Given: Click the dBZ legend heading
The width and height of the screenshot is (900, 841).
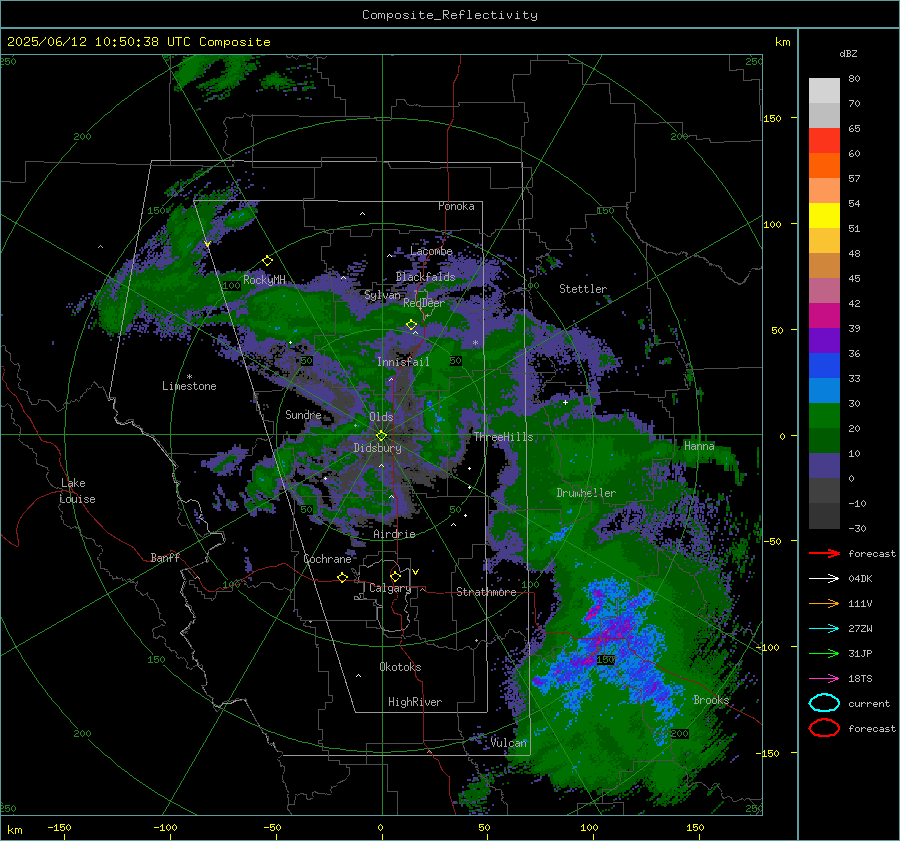Looking at the screenshot, I should tap(848, 53).
